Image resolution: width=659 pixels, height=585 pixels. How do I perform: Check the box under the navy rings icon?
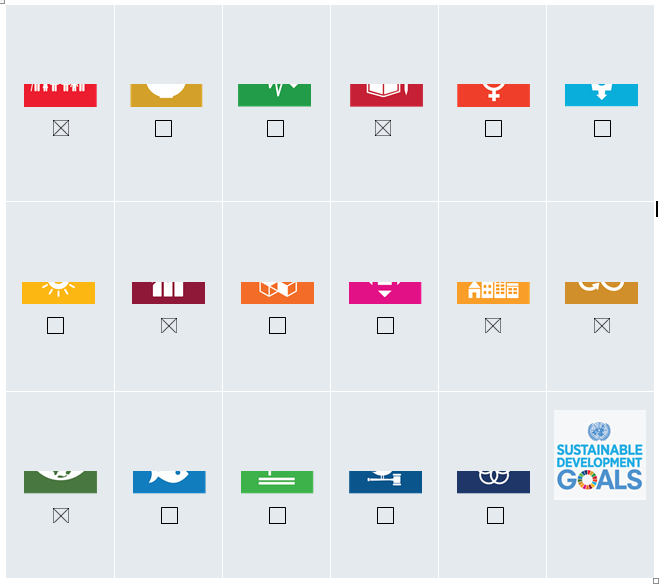(495, 516)
